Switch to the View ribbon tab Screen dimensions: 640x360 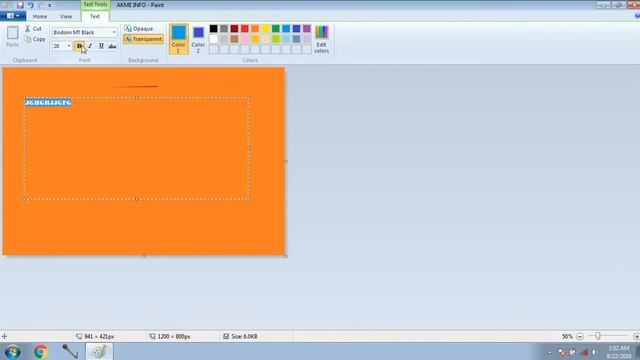tap(66, 16)
